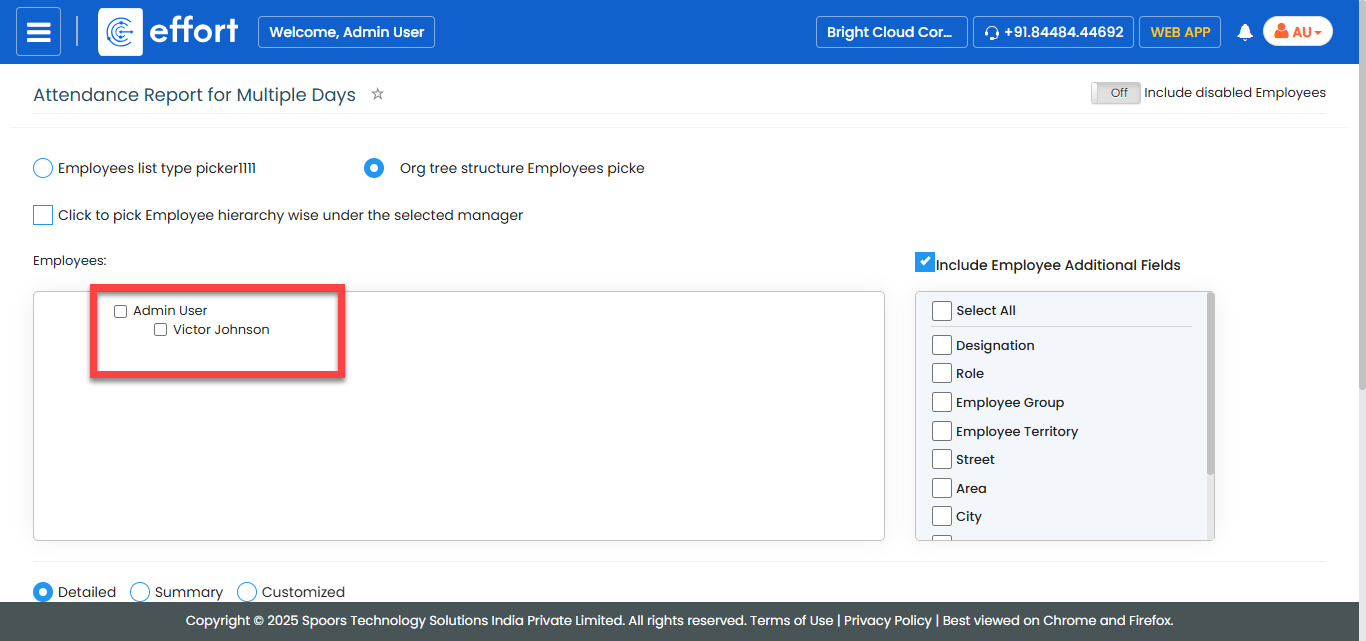The width and height of the screenshot is (1366, 641).
Task: Tick the Victor Johnson employee checkbox
Action: click(161, 330)
